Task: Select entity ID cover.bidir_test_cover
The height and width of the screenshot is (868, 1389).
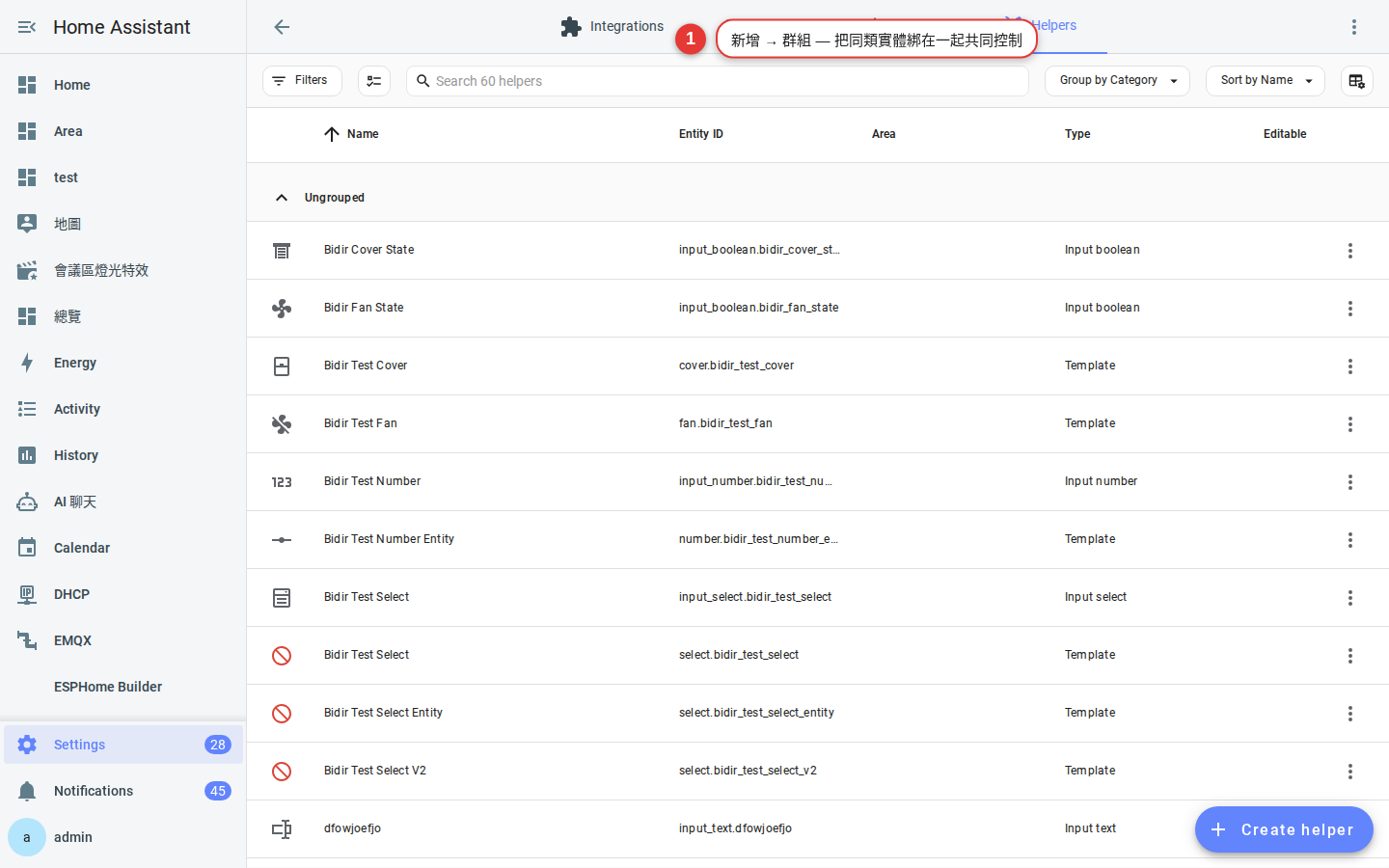Action: (x=736, y=366)
